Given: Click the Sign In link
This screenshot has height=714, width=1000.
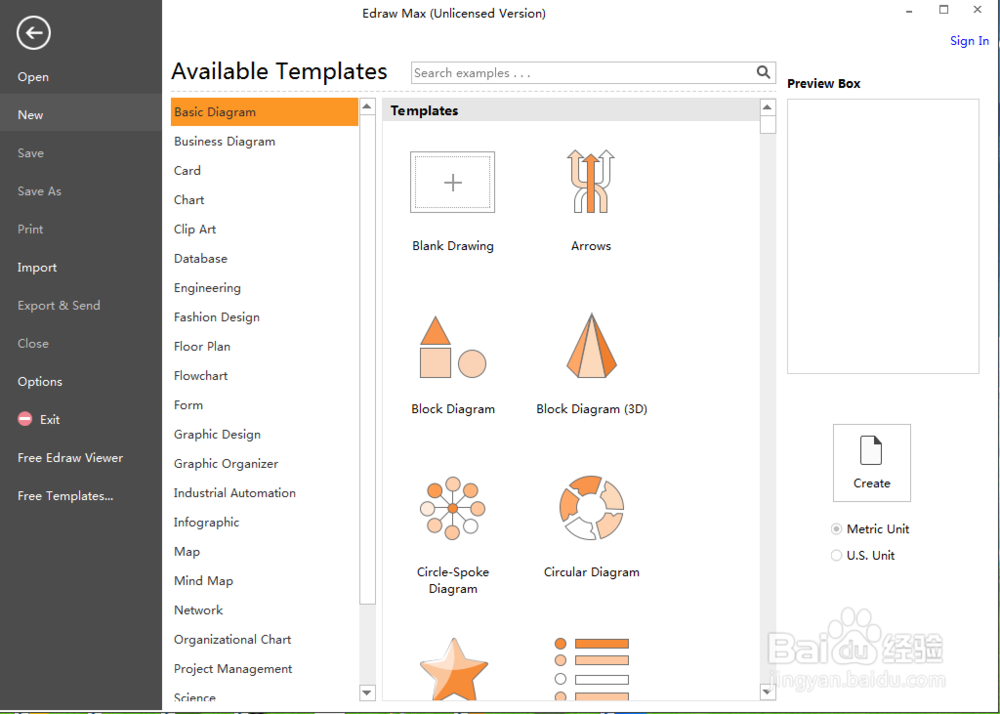Looking at the screenshot, I should (969, 41).
